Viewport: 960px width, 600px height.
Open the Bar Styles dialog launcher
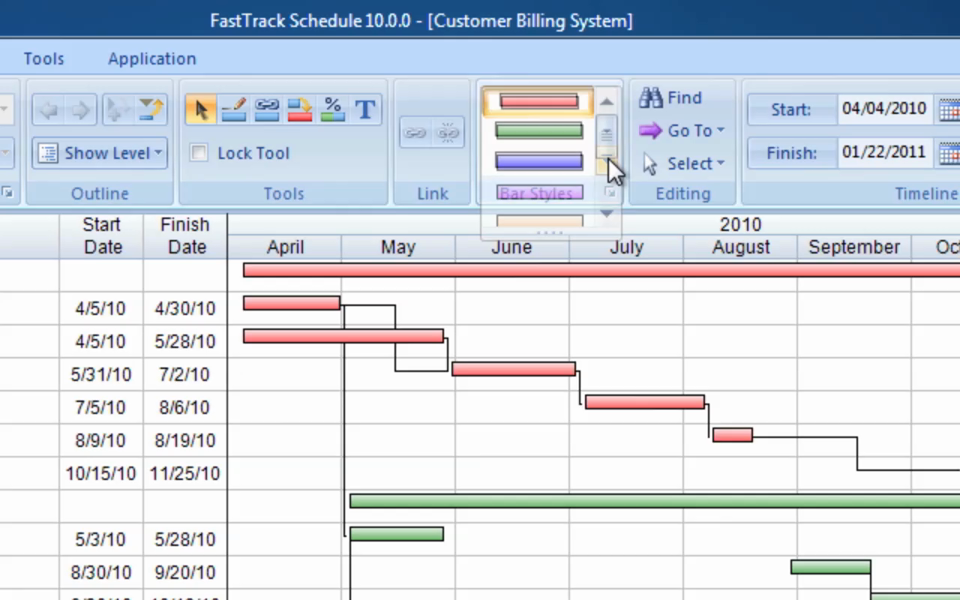610,193
